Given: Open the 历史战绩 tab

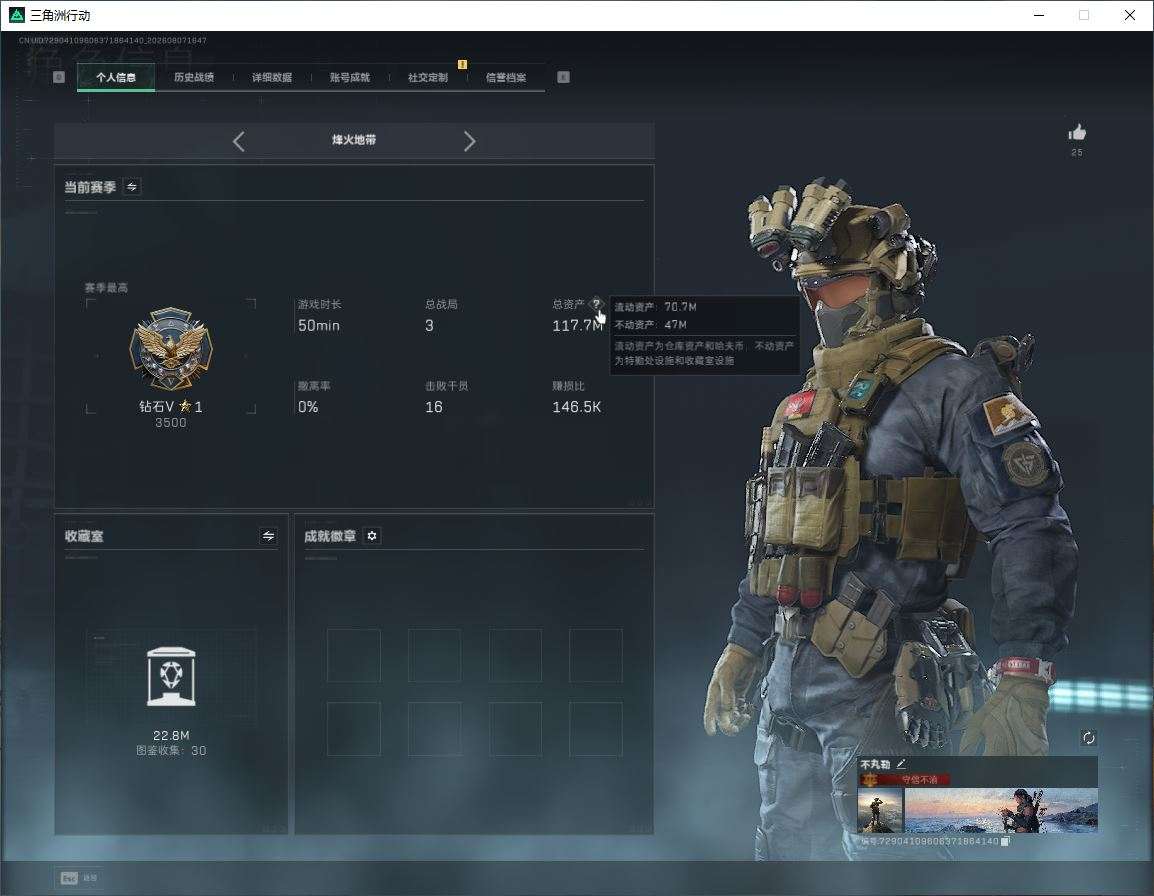Looking at the screenshot, I should 194,77.
